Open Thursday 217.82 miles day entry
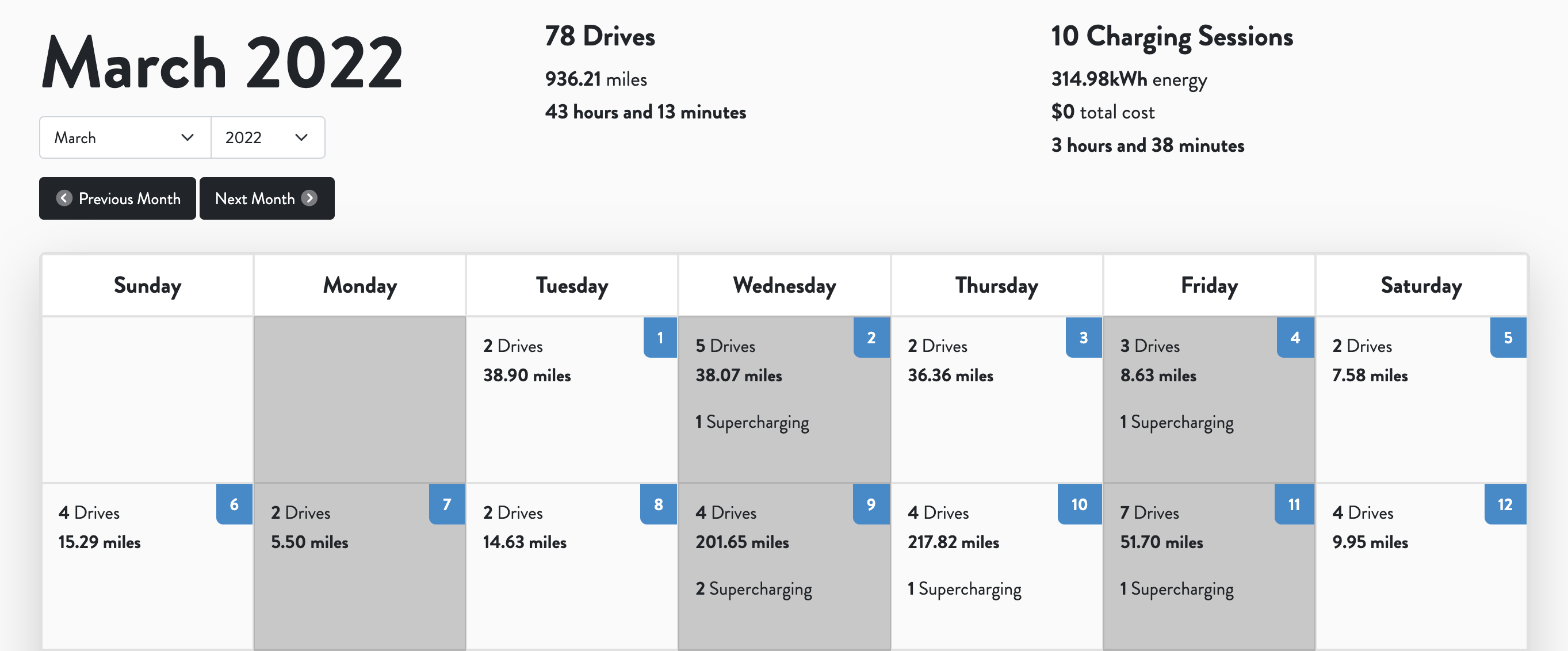Image resolution: width=1568 pixels, height=651 pixels. pyautogui.click(x=997, y=567)
